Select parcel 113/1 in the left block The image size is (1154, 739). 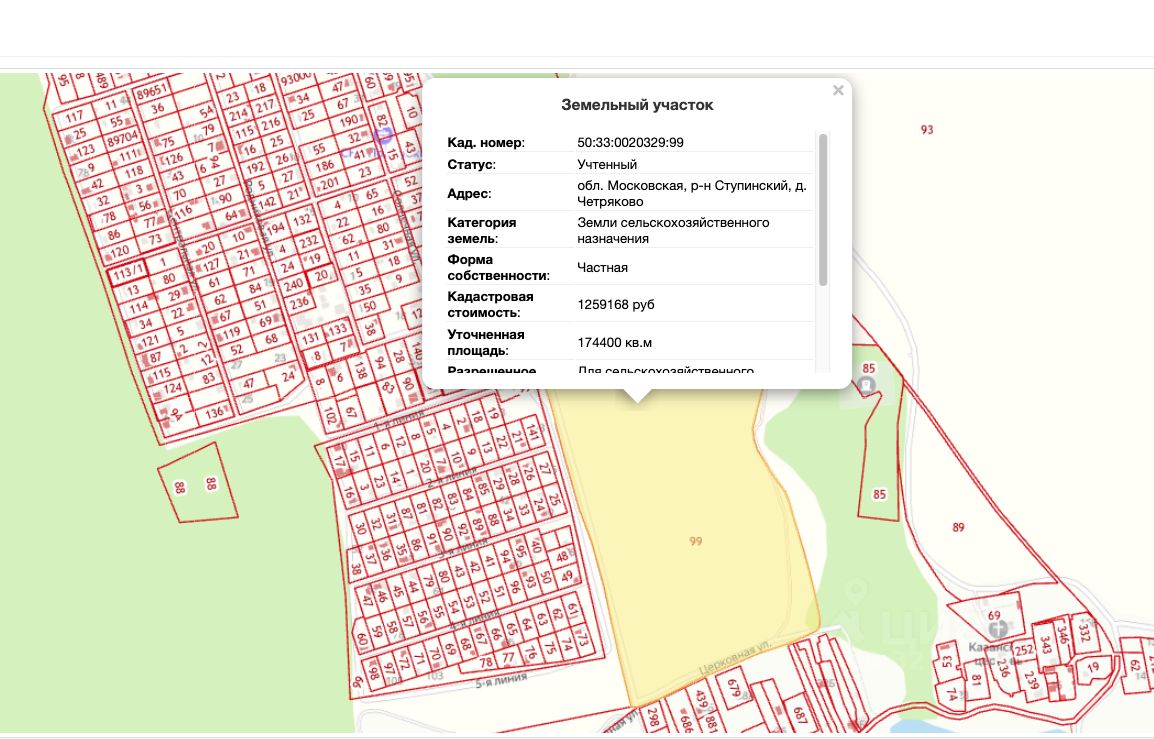click(128, 272)
